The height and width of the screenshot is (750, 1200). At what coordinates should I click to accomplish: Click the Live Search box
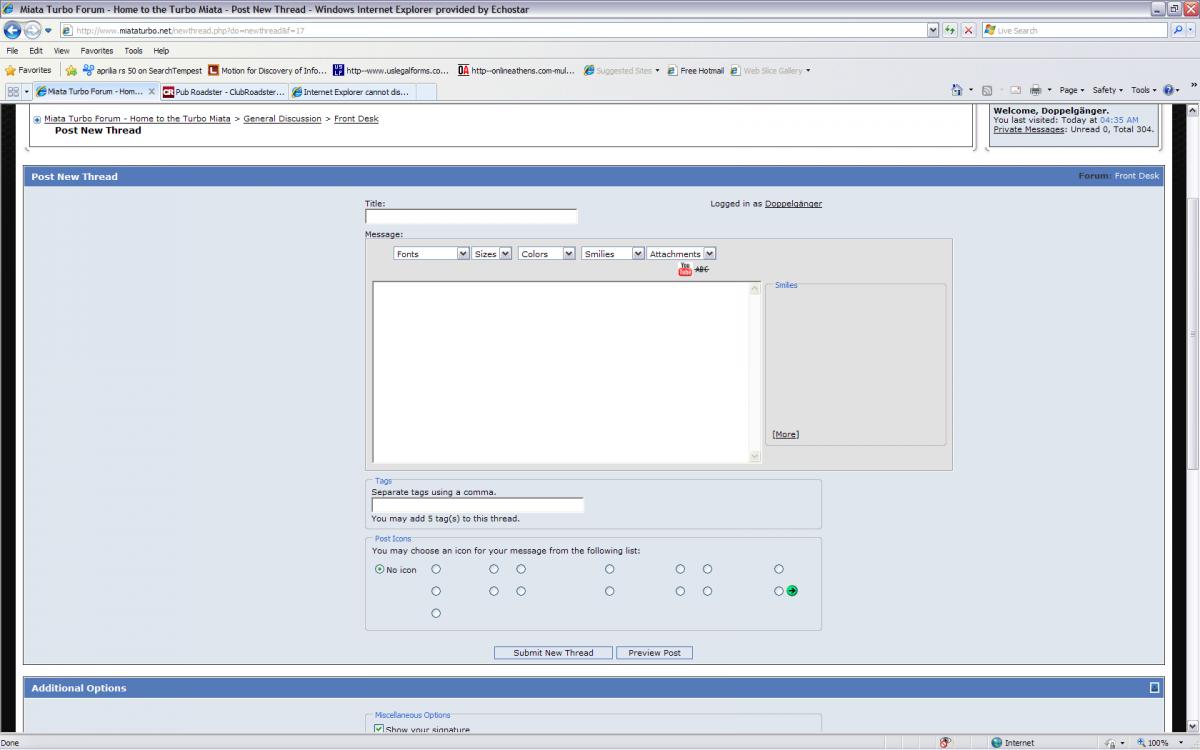pyautogui.click(x=1075, y=30)
